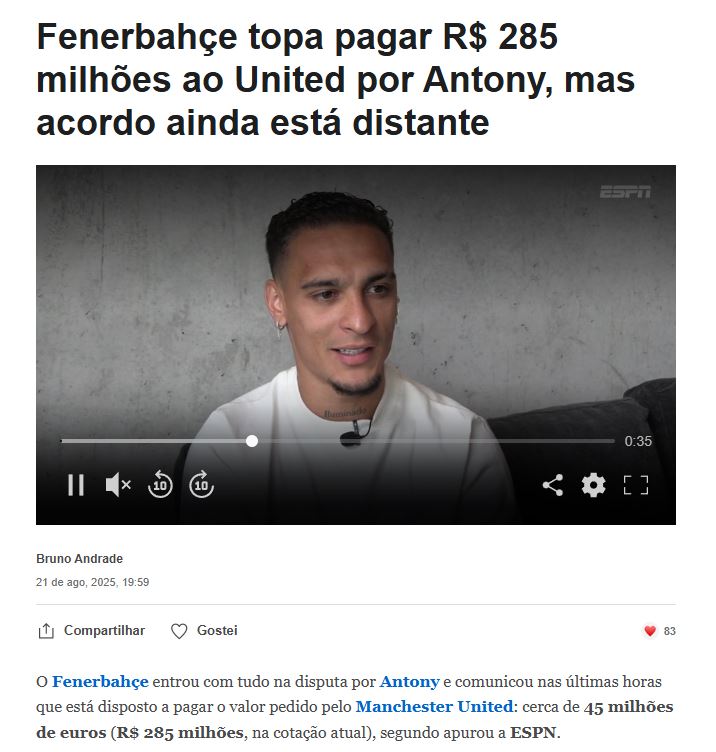Skip forward 10 seconds in video

point(201,484)
